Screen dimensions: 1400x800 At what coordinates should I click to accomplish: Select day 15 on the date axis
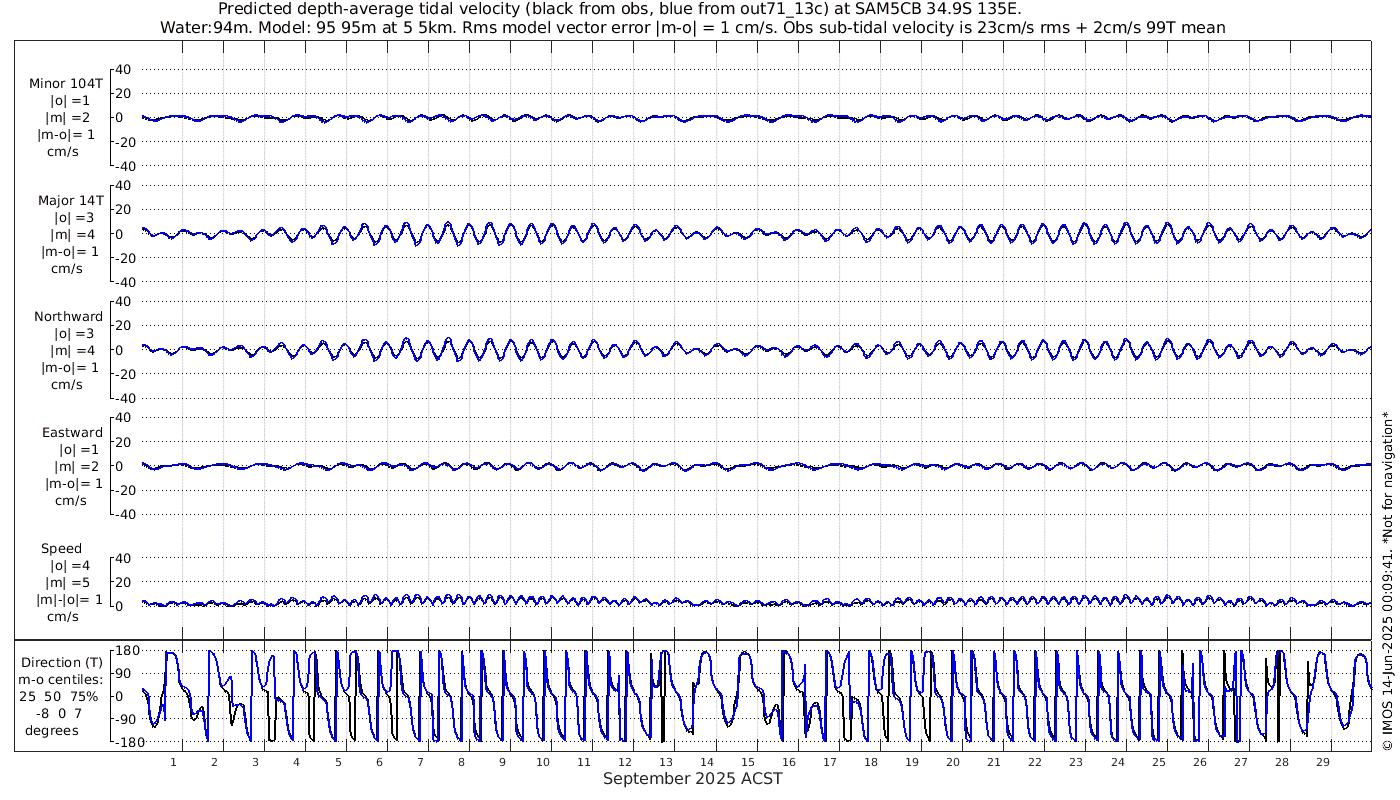pyautogui.click(x=747, y=762)
